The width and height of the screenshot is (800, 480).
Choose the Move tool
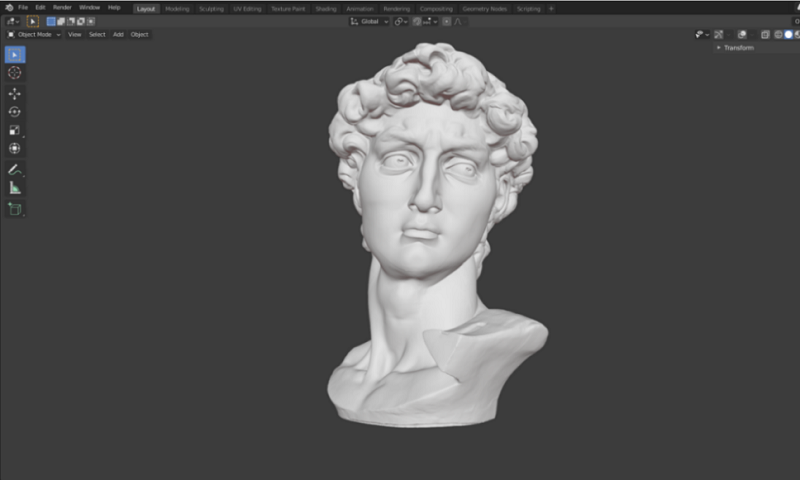click(15, 94)
